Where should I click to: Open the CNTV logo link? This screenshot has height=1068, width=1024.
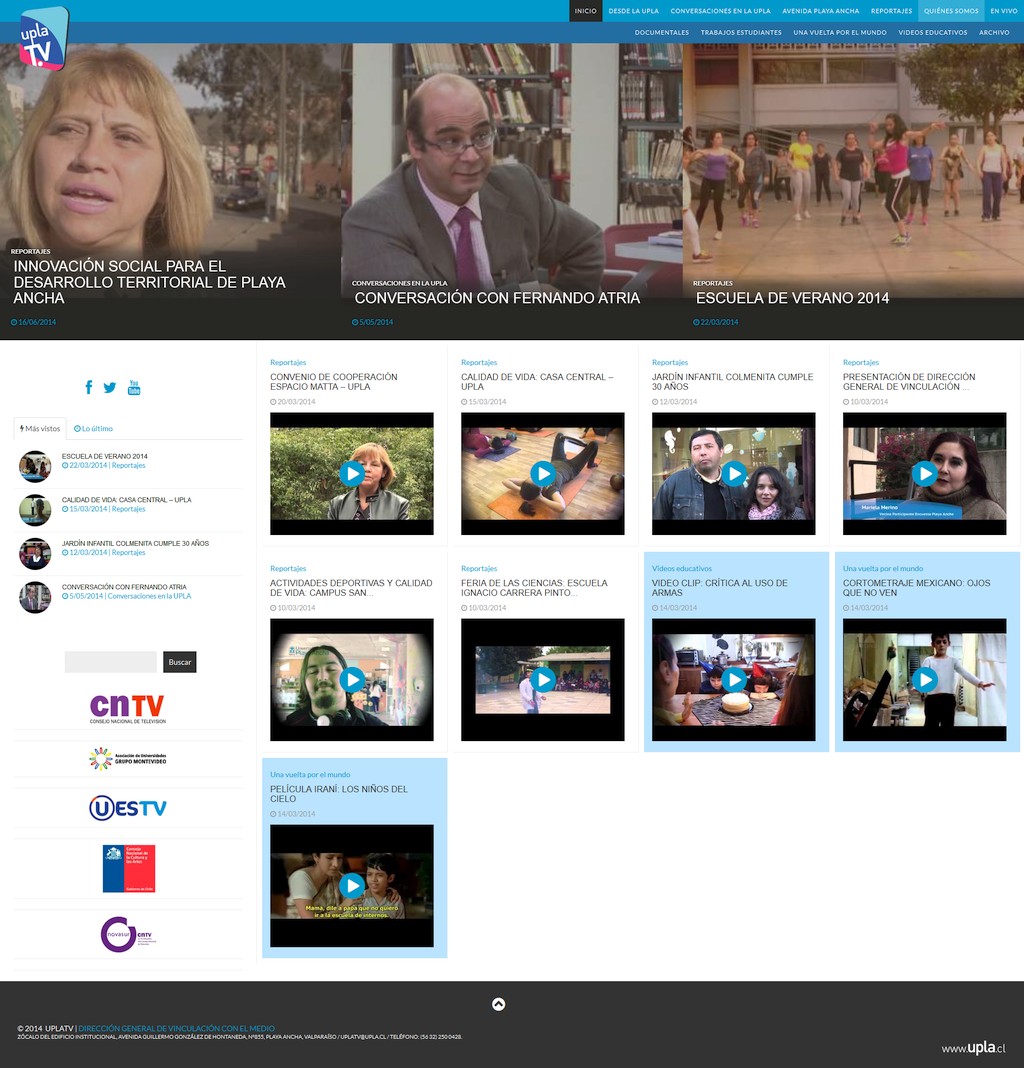pos(127,709)
